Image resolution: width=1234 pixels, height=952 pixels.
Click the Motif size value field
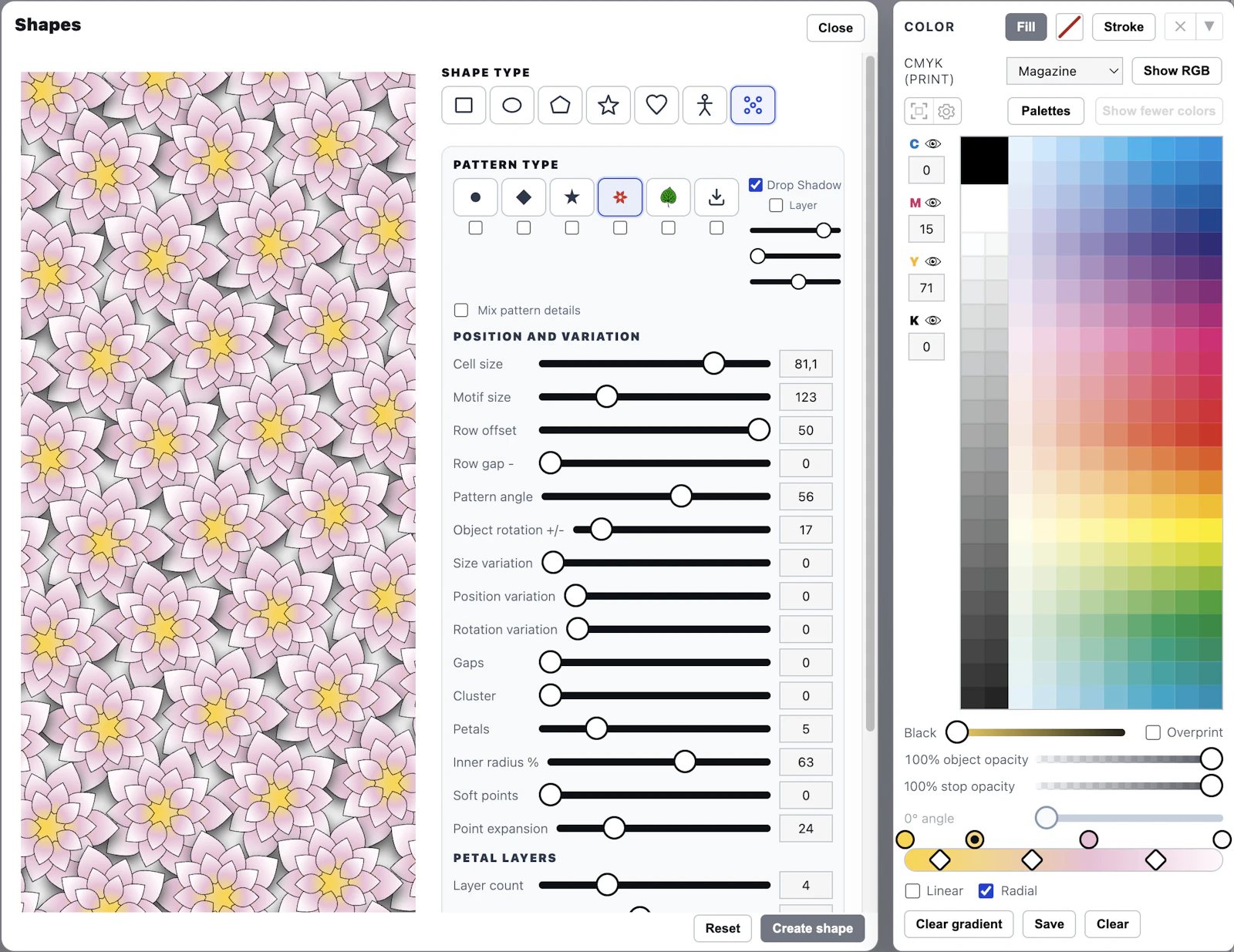tap(806, 397)
